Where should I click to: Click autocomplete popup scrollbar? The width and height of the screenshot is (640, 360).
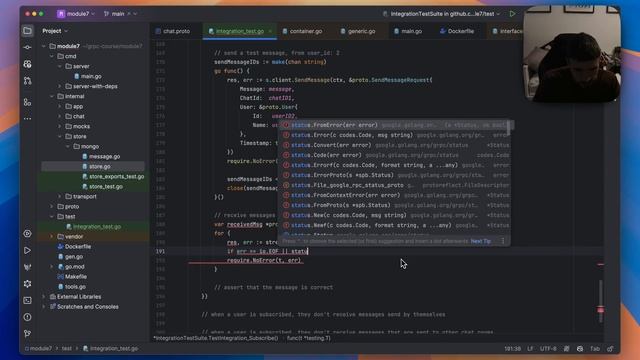[509, 127]
